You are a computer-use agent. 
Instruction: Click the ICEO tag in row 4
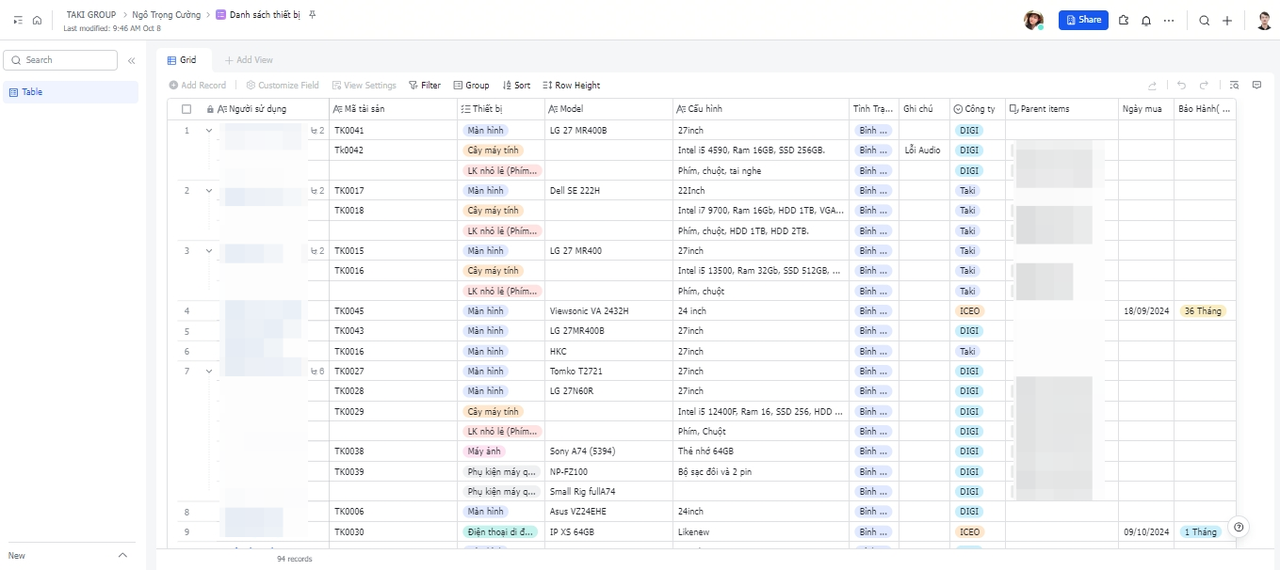(969, 311)
